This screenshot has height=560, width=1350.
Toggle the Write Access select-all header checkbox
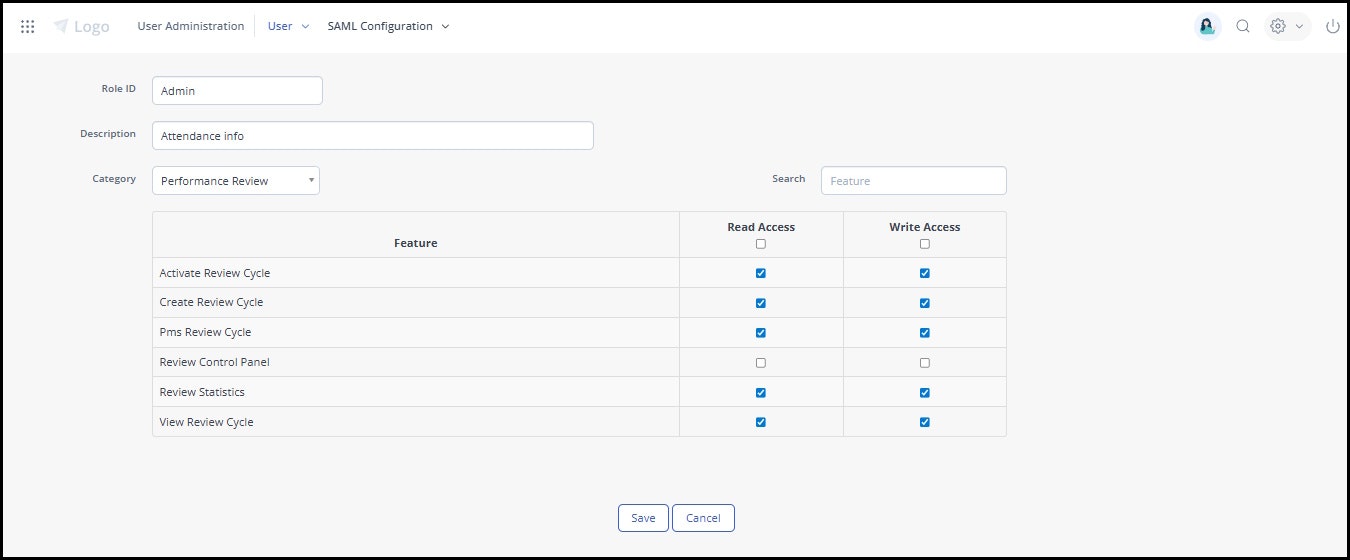pyautogui.click(x=925, y=244)
